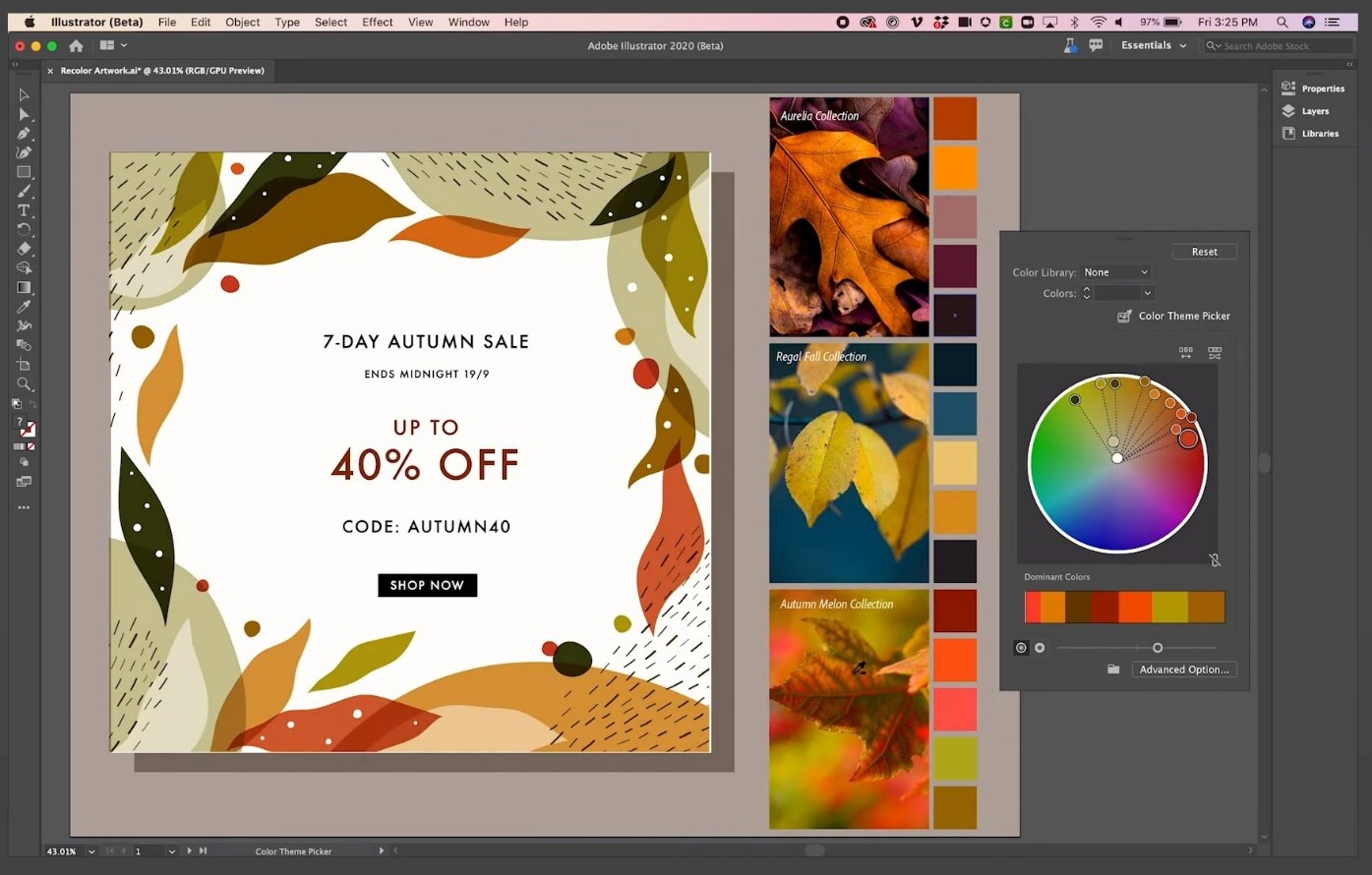The height and width of the screenshot is (875, 1372).
Task: Open the Color Library dropdown
Action: tap(1116, 271)
